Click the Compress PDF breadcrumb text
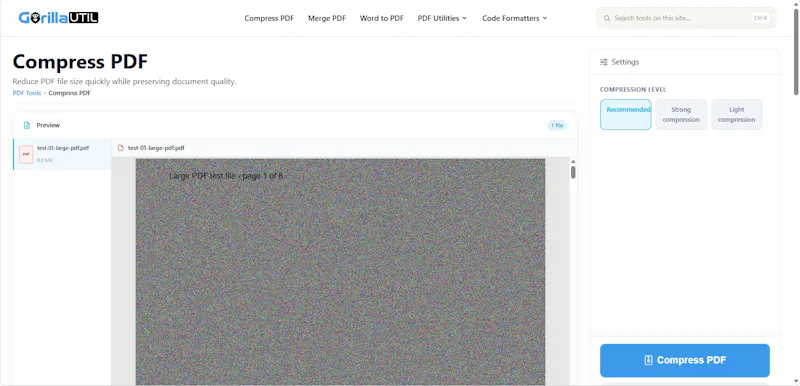This screenshot has height=386, width=800. (69, 93)
